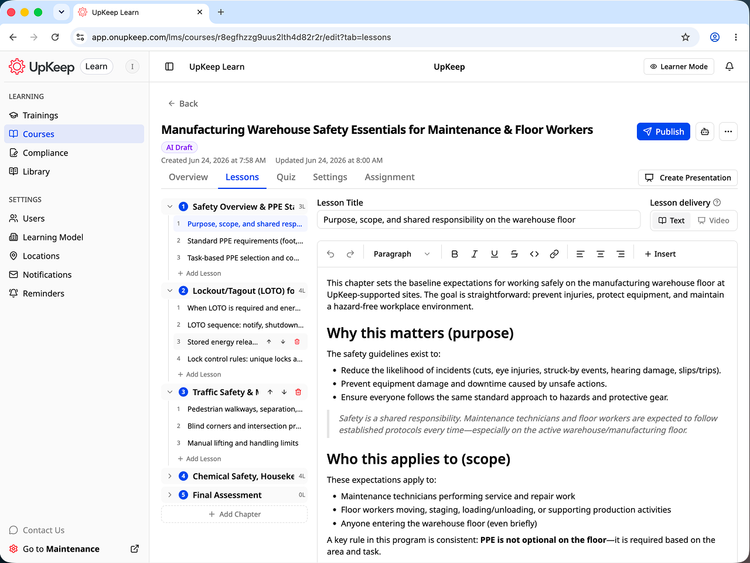This screenshot has width=750, height=563.
Task: Move Traffic Safety chapter up
Action: click(270, 392)
